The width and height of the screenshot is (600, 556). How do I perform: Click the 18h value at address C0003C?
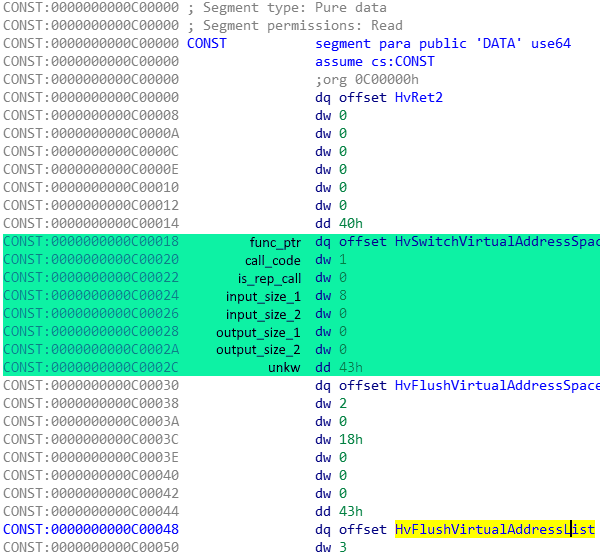pyautogui.click(x=351, y=440)
